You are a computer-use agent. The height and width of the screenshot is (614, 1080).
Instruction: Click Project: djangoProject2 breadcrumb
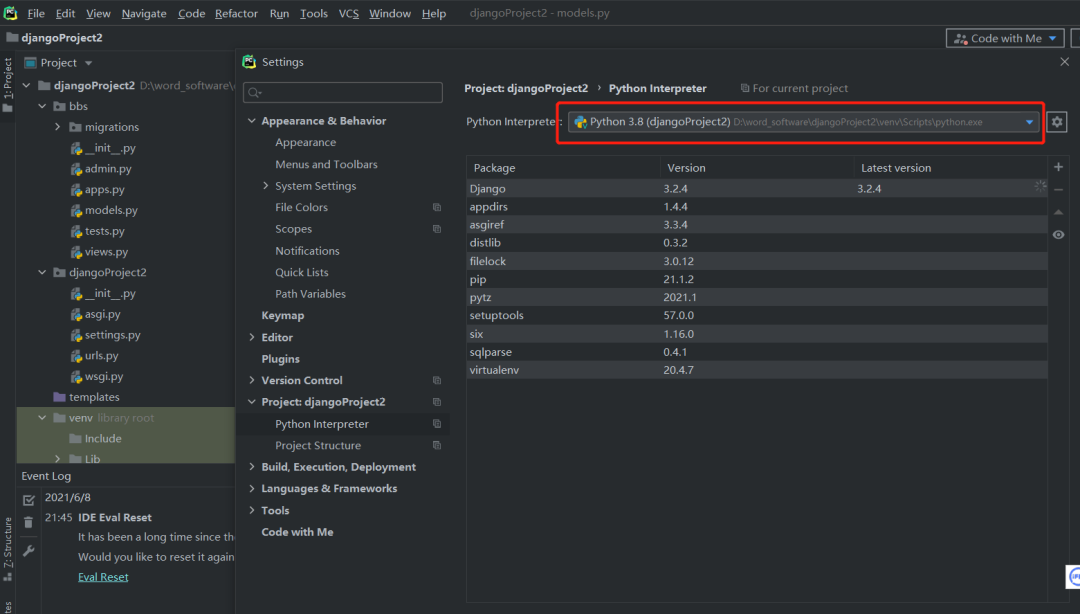pyautogui.click(x=526, y=88)
